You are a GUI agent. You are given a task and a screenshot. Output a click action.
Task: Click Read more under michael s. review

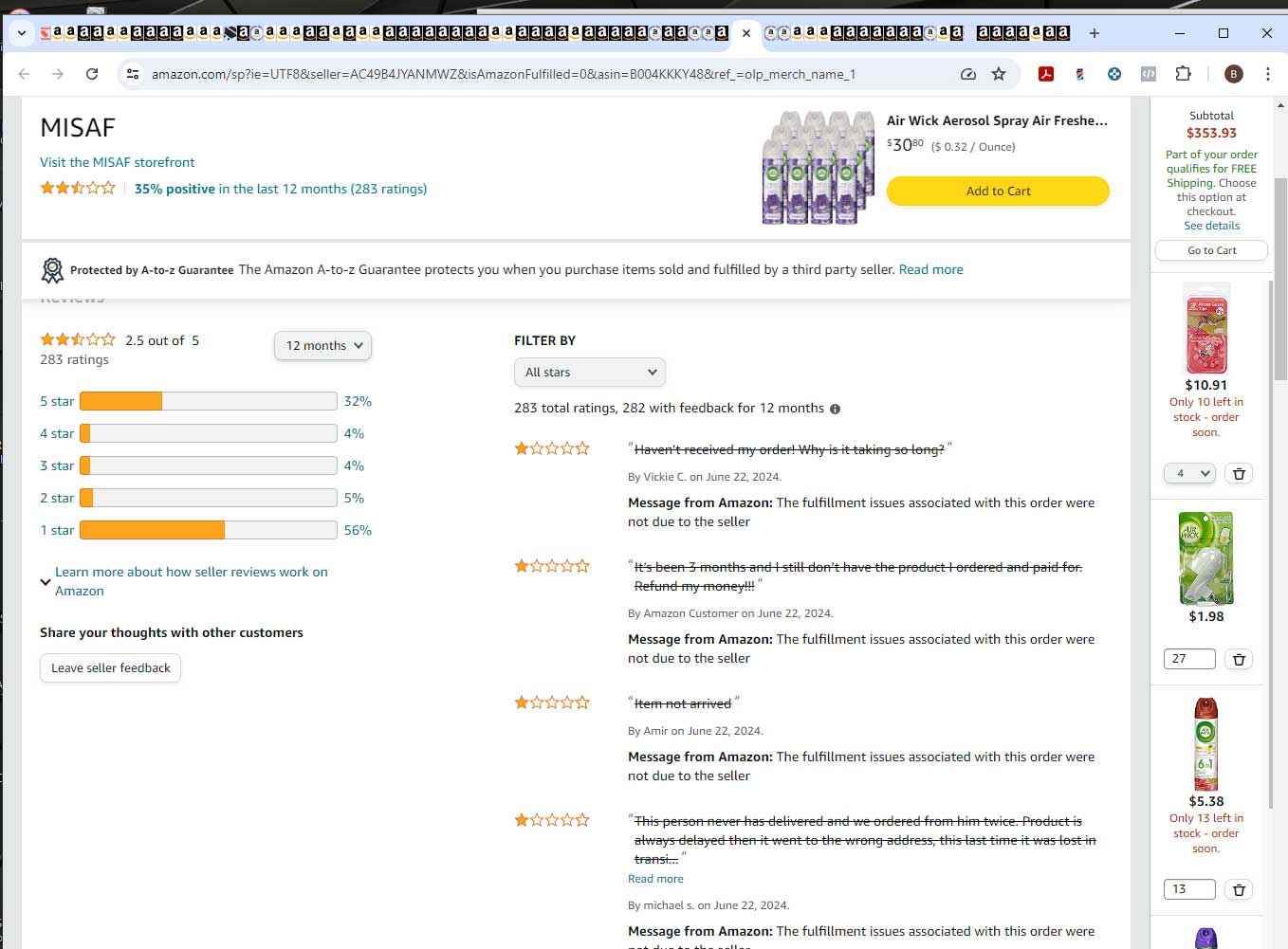(x=655, y=879)
